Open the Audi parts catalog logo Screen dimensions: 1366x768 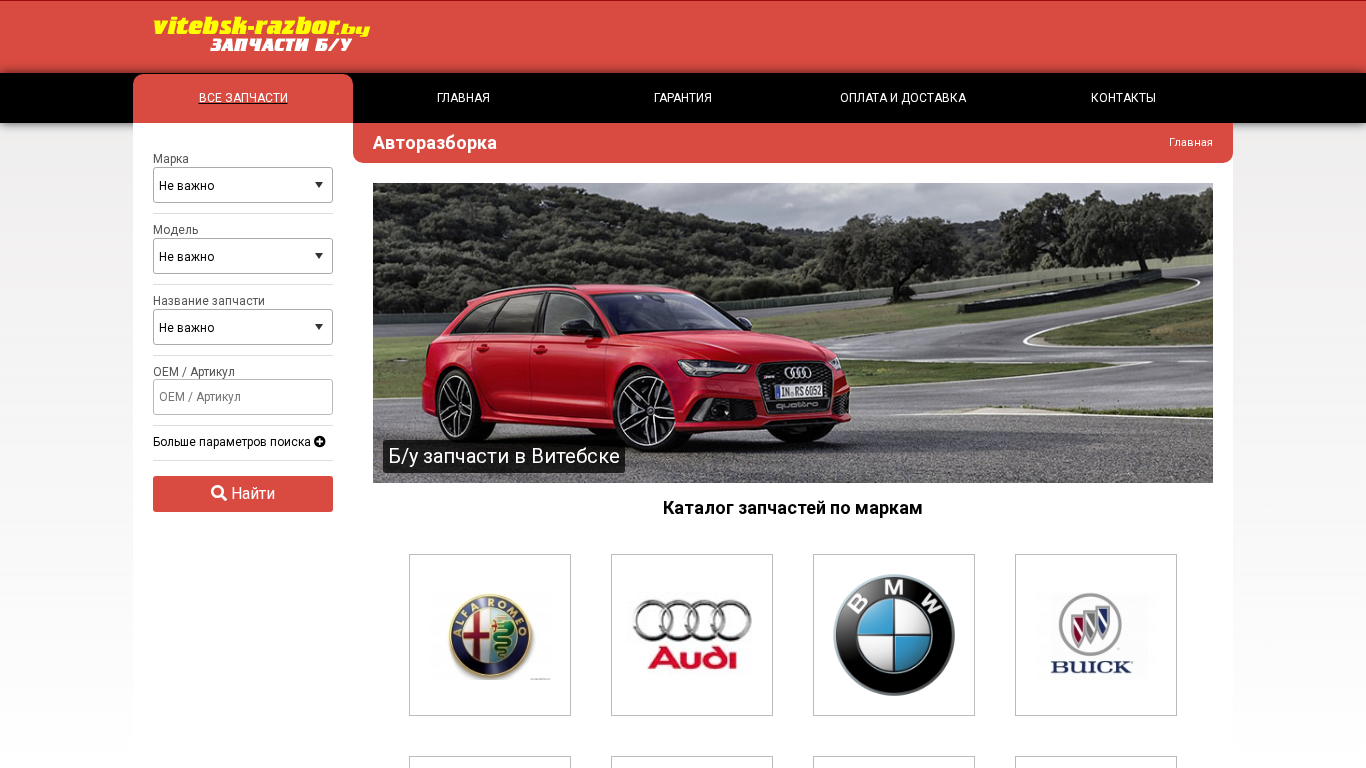tap(692, 635)
